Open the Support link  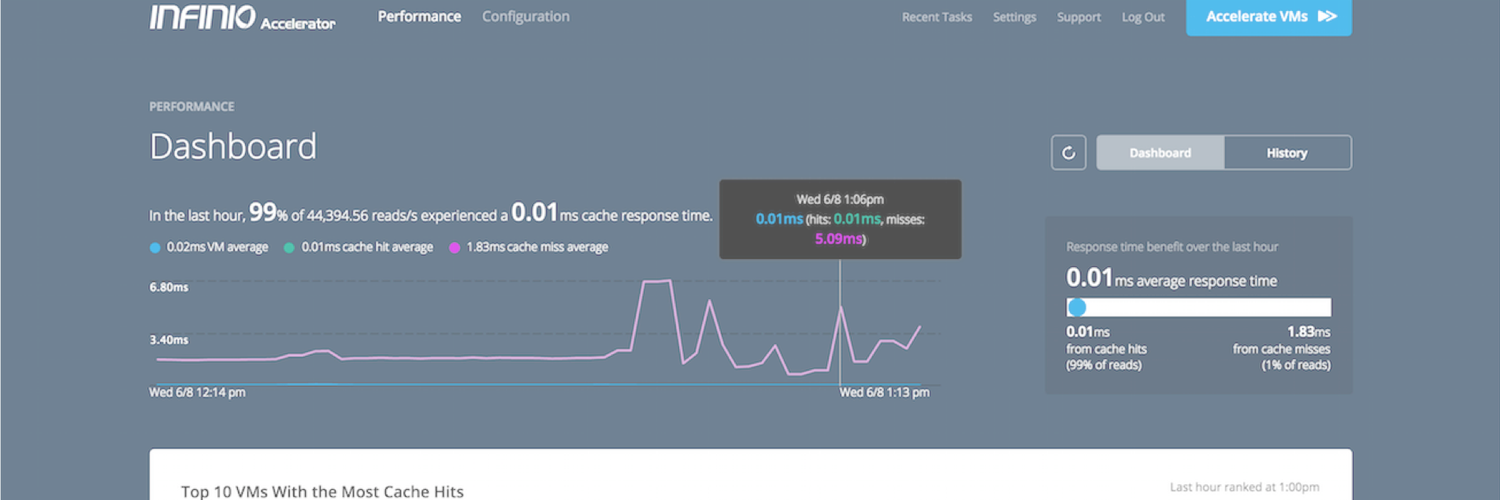pos(1079,17)
